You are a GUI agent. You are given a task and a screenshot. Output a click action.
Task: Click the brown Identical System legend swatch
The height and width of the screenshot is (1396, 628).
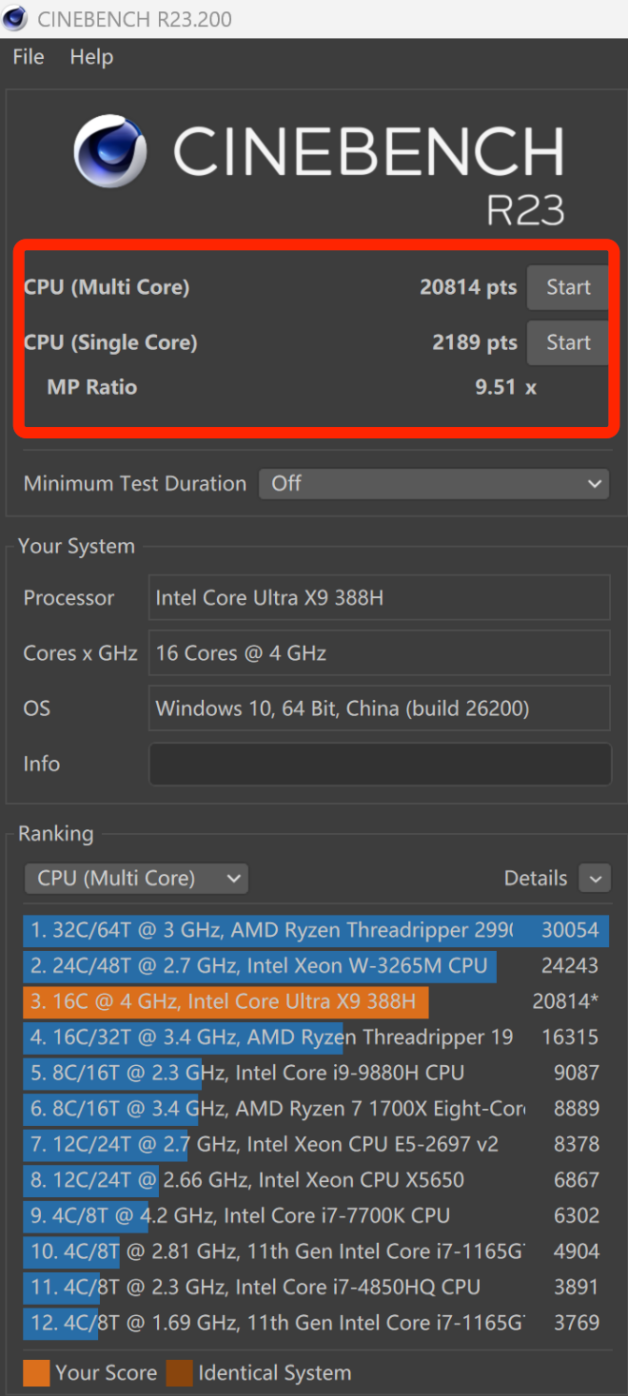click(x=179, y=1372)
